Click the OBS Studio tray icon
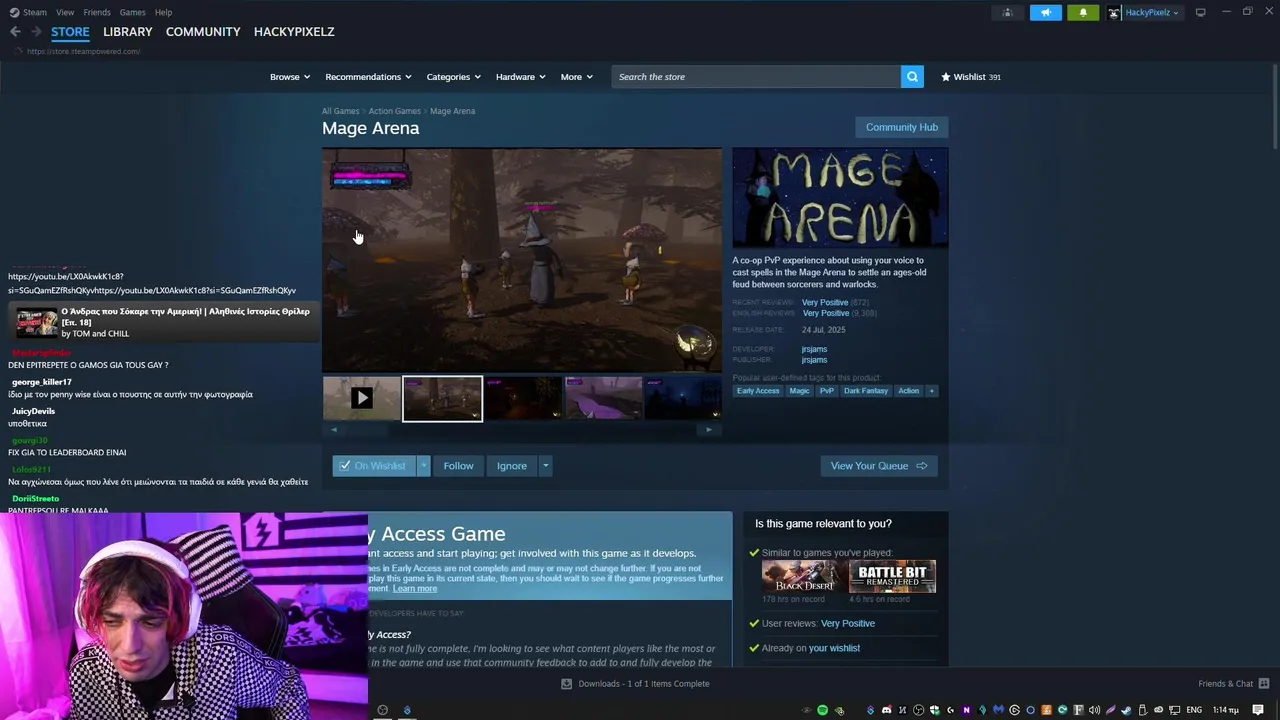Image resolution: width=1280 pixels, height=720 pixels. click(918, 710)
